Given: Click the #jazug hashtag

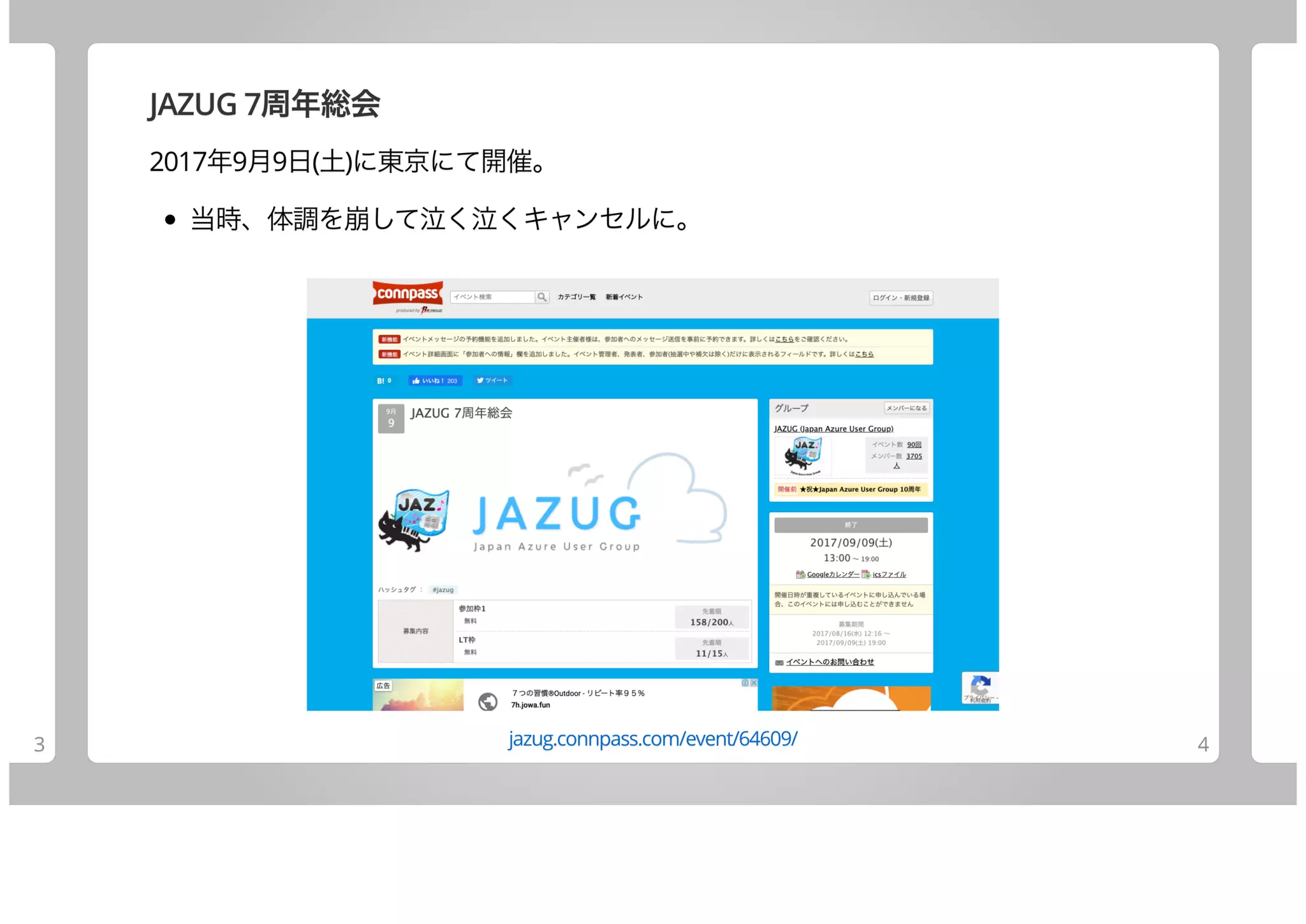Looking at the screenshot, I should (x=443, y=590).
